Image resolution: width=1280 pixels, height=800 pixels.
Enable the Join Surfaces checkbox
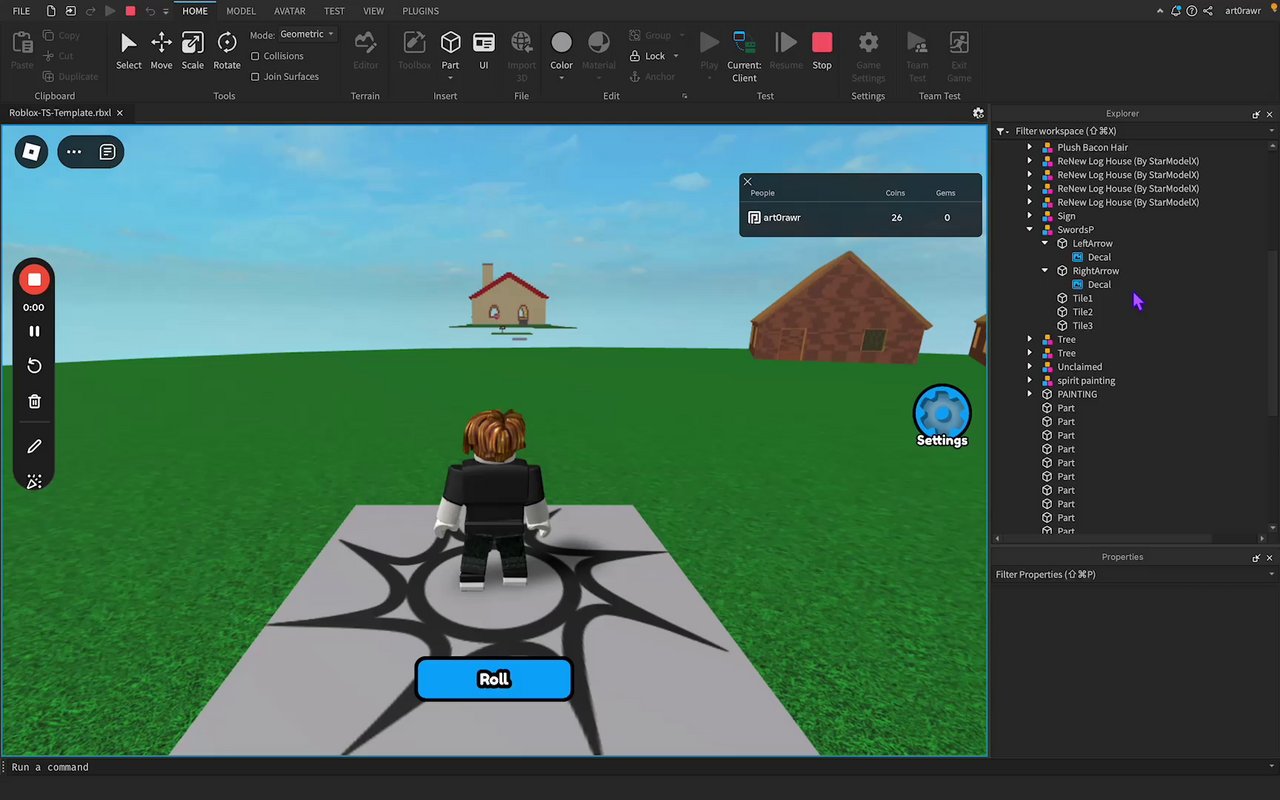[x=255, y=76]
